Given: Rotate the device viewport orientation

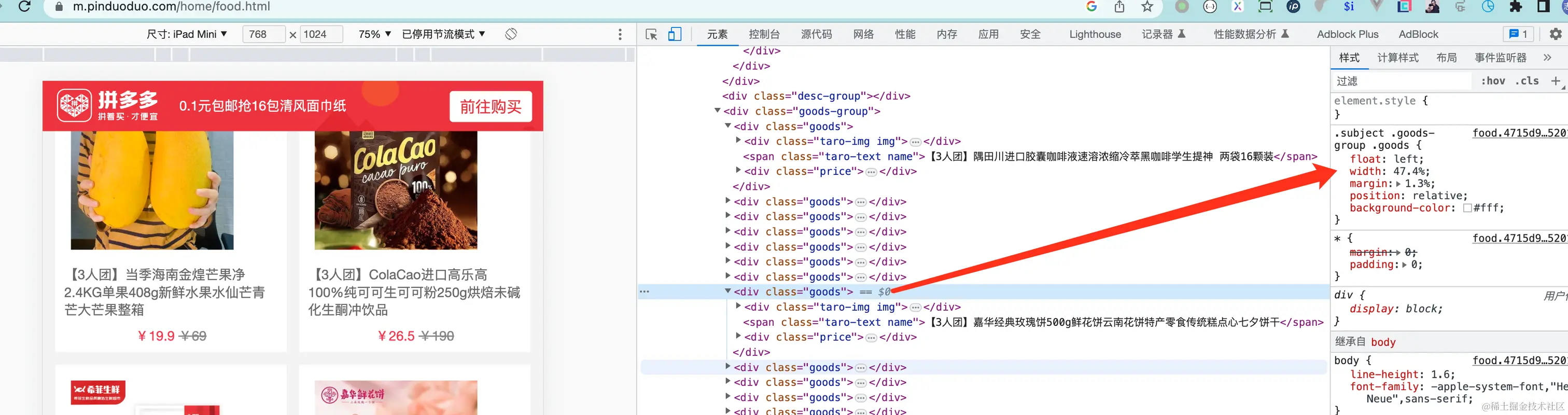Looking at the screenshot, I should pyautogui.click(x=511, y=34).
